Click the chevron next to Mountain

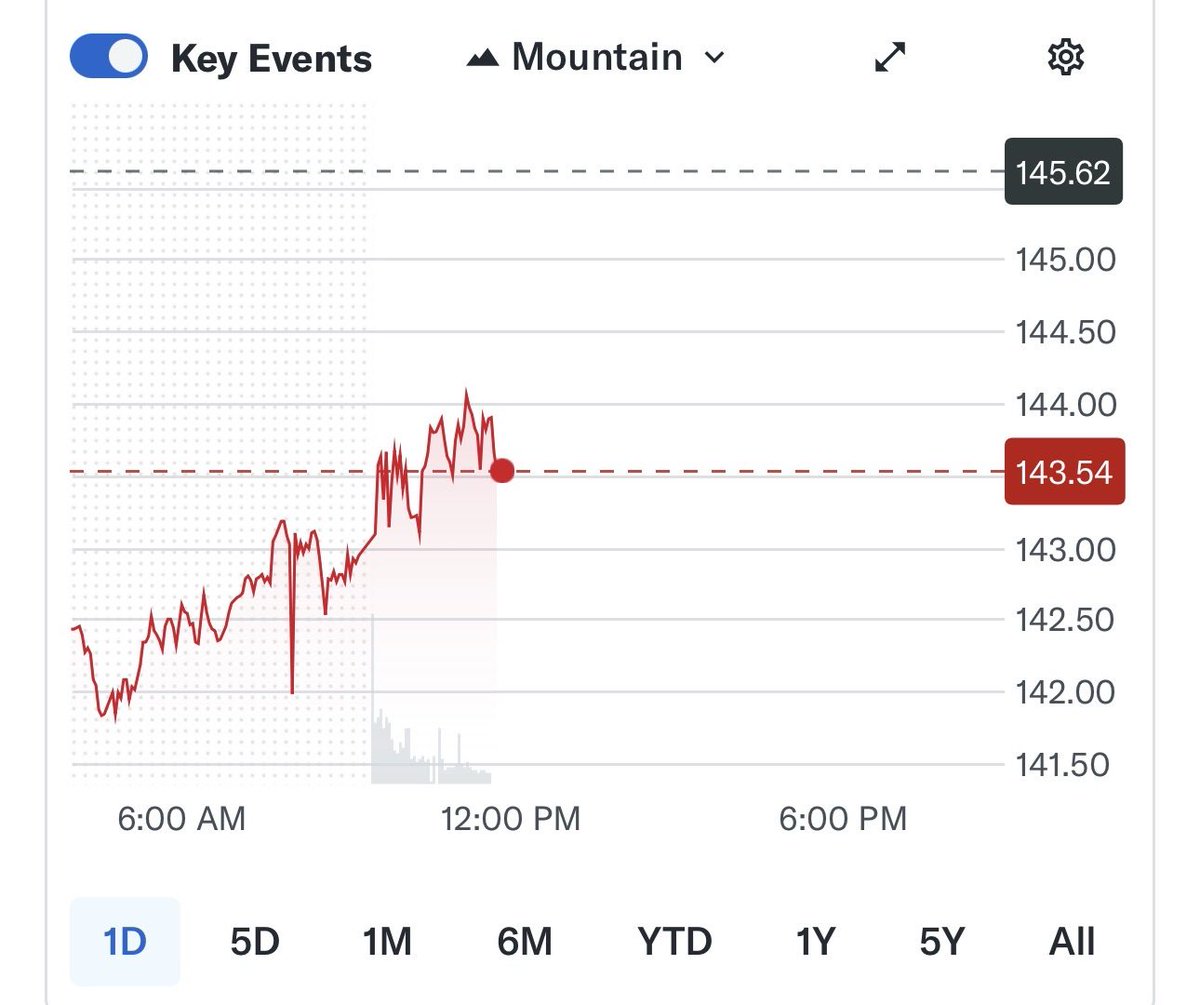714,57
